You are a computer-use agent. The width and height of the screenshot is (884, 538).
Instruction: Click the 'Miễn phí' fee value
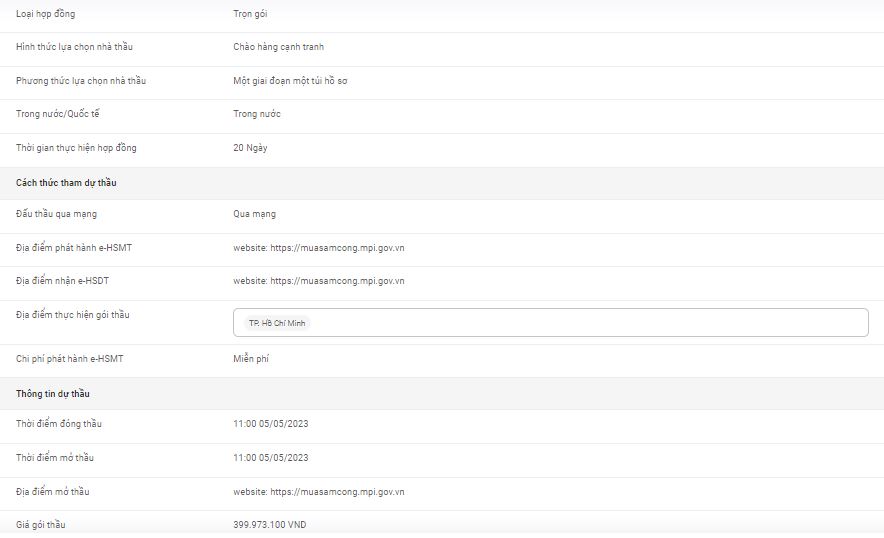point(251,359)
